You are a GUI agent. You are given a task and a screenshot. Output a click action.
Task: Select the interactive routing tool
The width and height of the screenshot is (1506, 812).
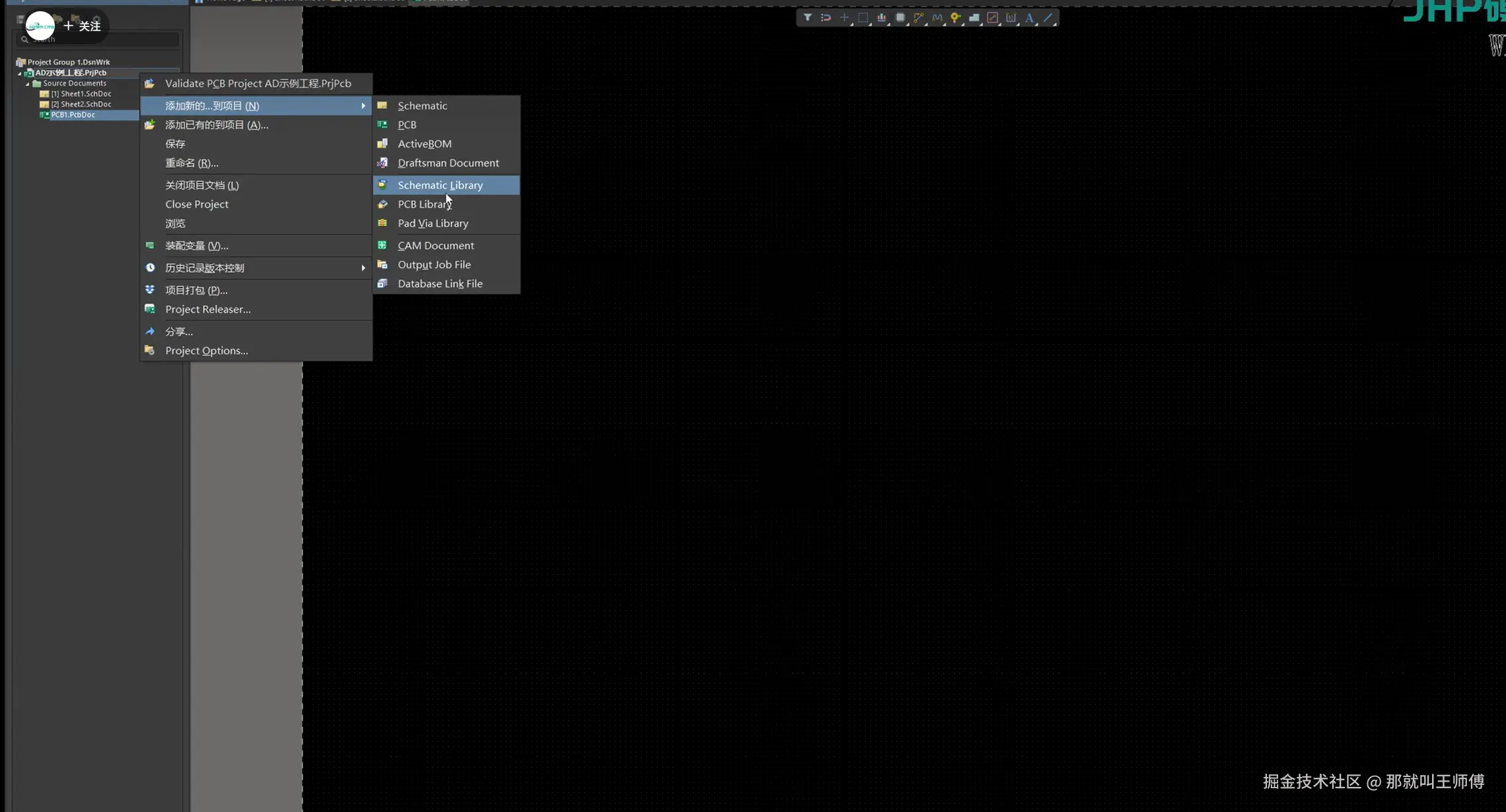pos(918,18)
